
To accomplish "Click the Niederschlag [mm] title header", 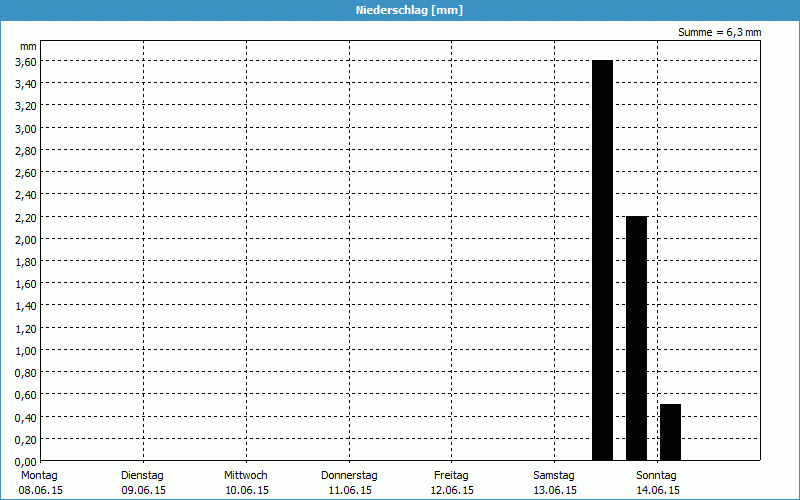I will pos(409,10).
